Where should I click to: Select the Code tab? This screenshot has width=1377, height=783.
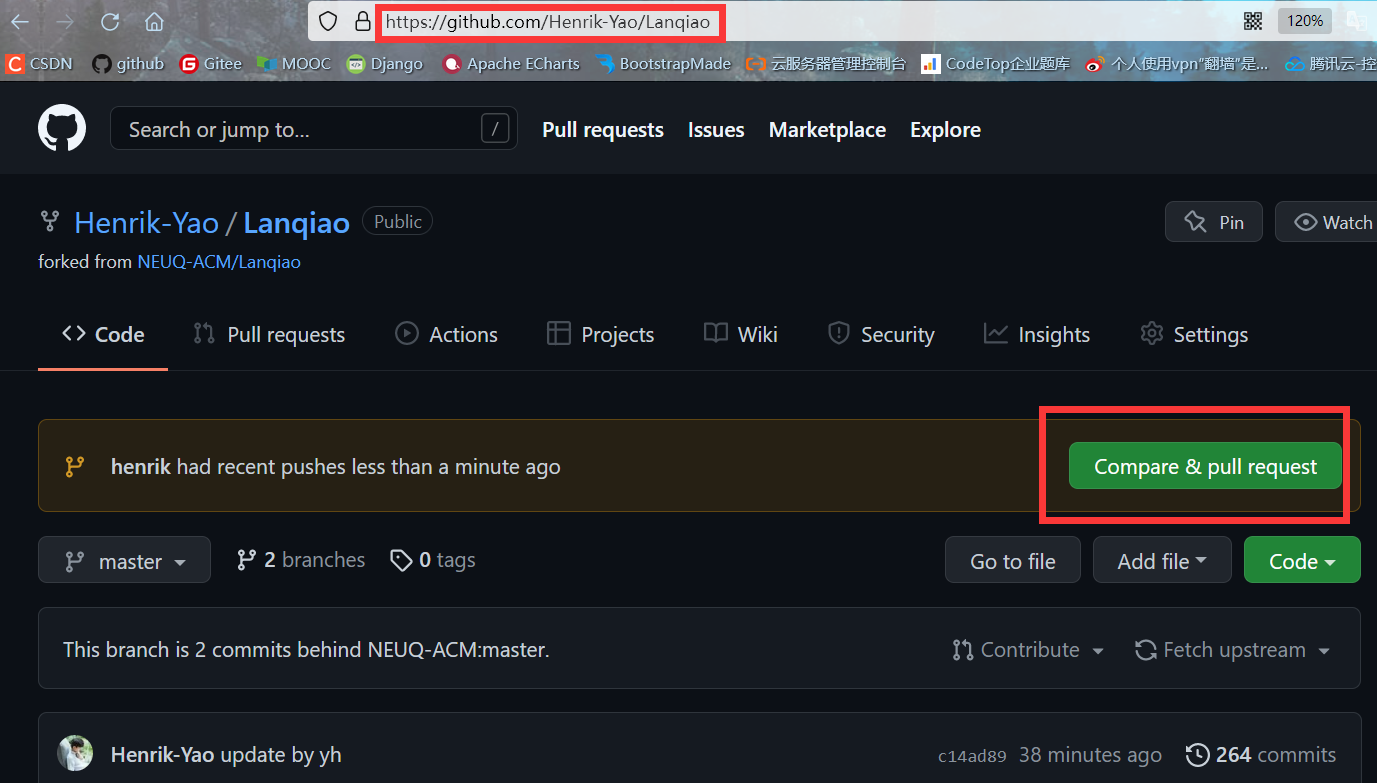tap(103, 334)
